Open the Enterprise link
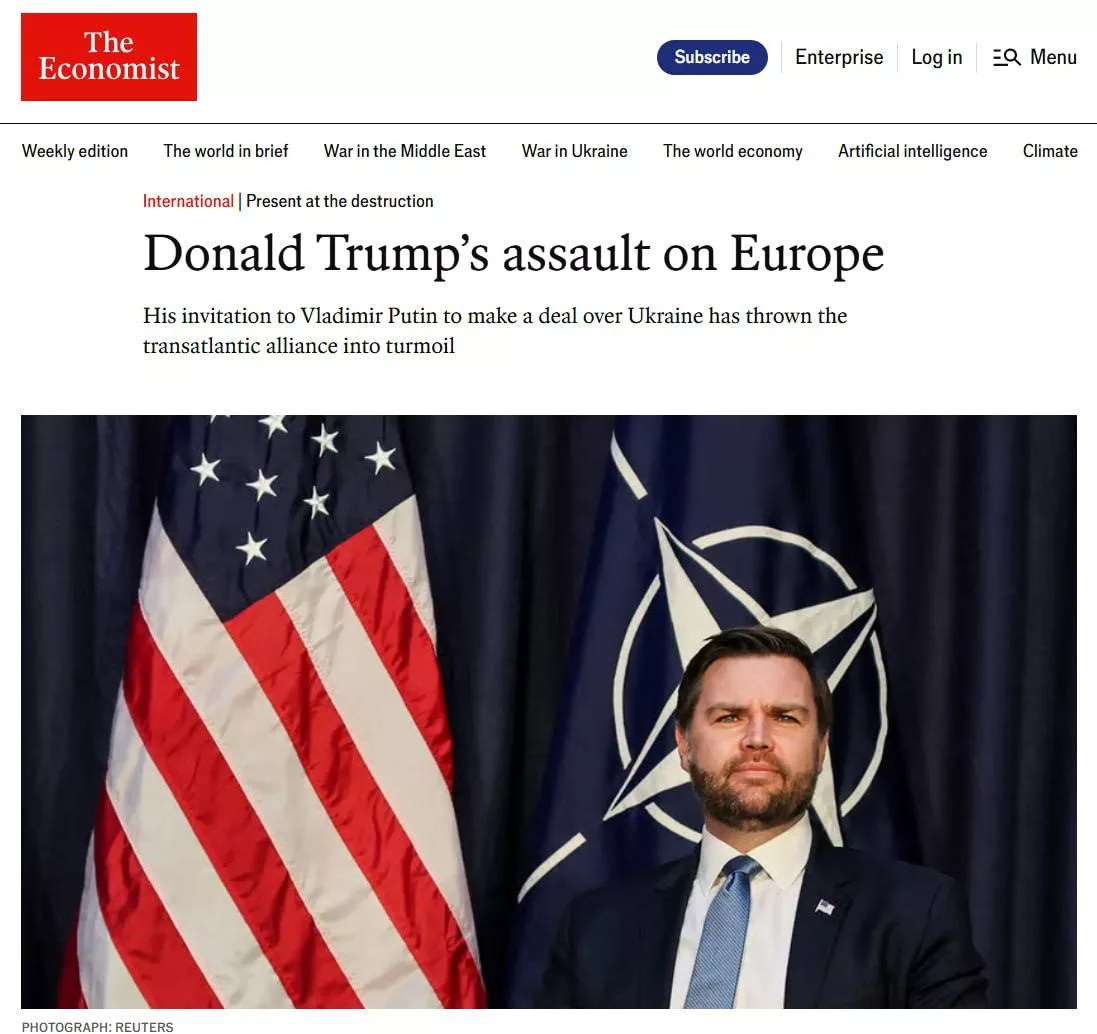The width and height of the screenshot is (1097, 1034). tap(839, 57)
